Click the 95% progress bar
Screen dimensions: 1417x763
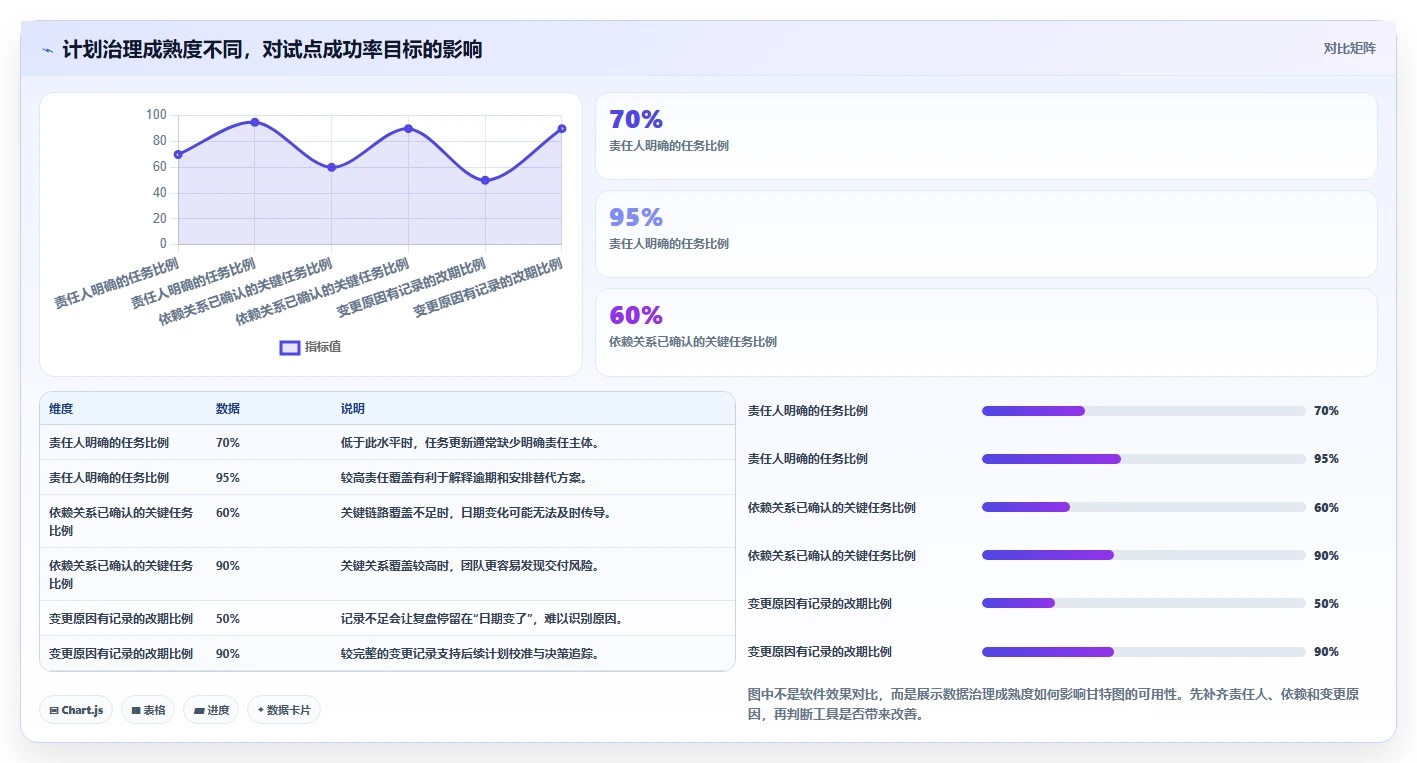point(1144,459)
